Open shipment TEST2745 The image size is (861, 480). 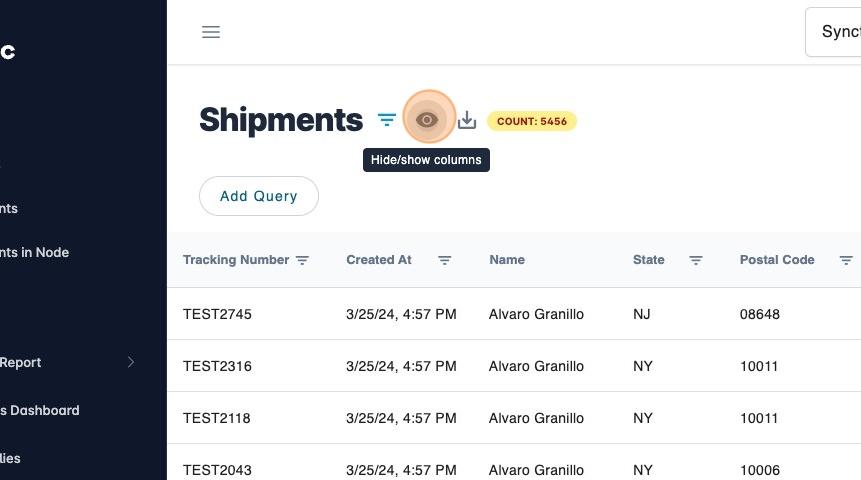tap(217, 314)
